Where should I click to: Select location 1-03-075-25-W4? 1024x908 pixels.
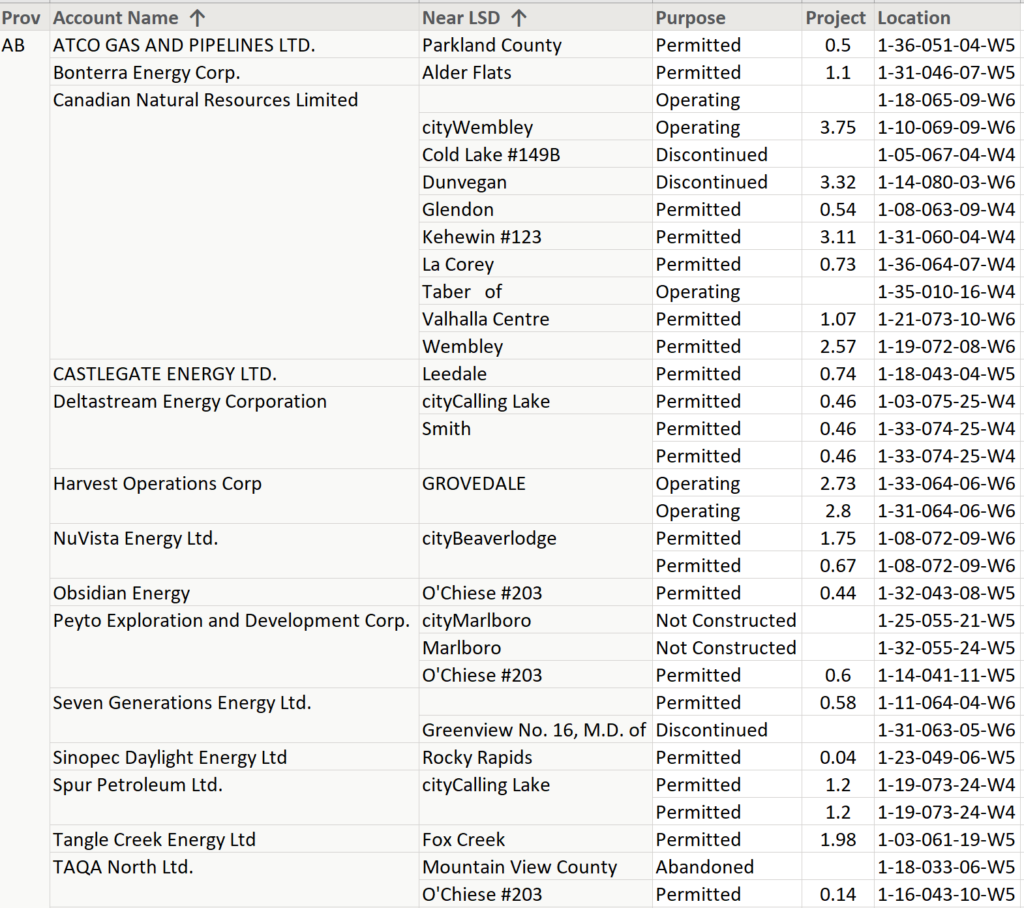pos(946,401)
